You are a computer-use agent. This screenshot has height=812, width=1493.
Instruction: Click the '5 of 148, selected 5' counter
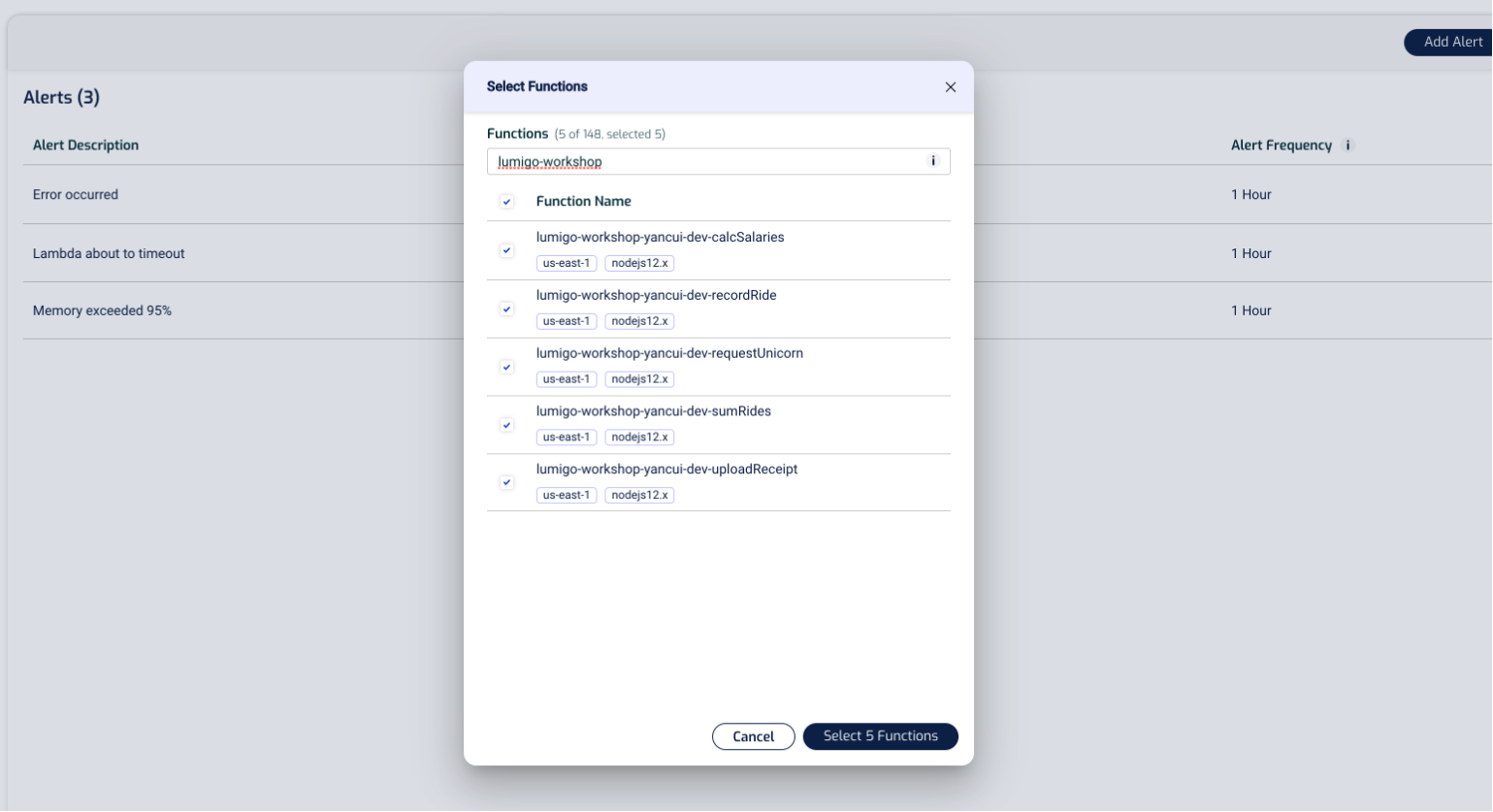click(x=610, y=135)
